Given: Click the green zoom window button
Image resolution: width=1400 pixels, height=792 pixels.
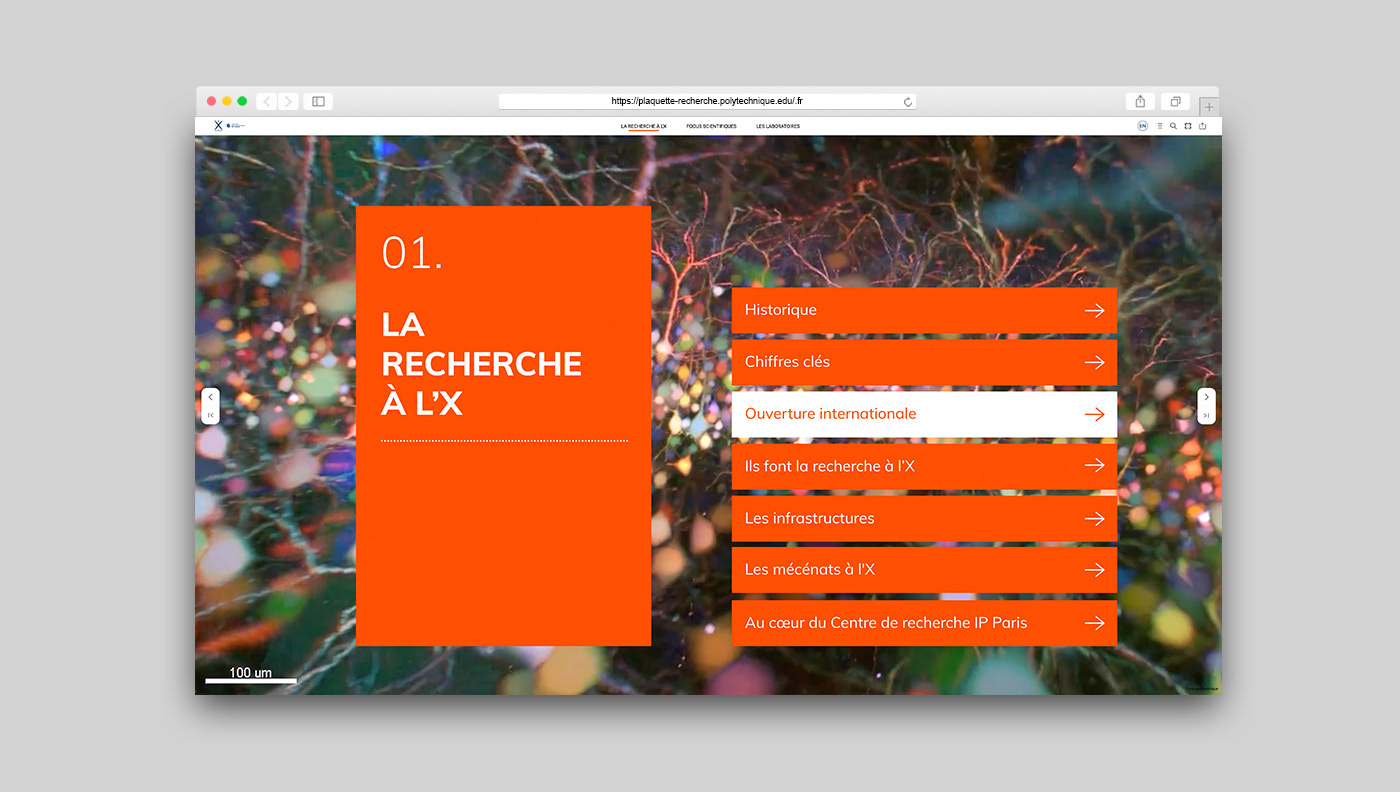Looking at the screenshot, I should coord(242,101).
